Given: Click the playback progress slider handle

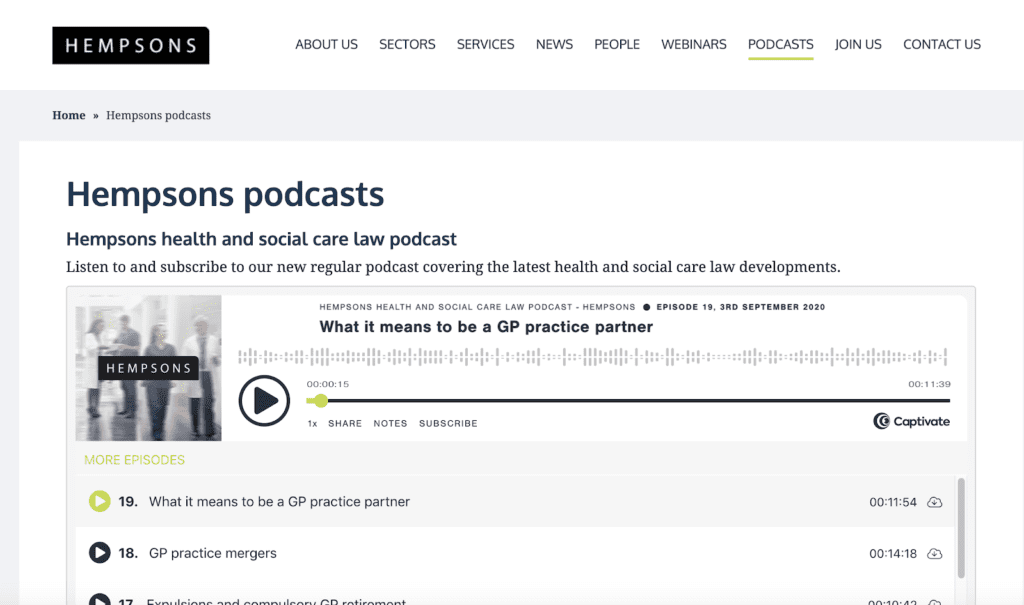Looking at the screenshot, I should click(x=320, y=401).
